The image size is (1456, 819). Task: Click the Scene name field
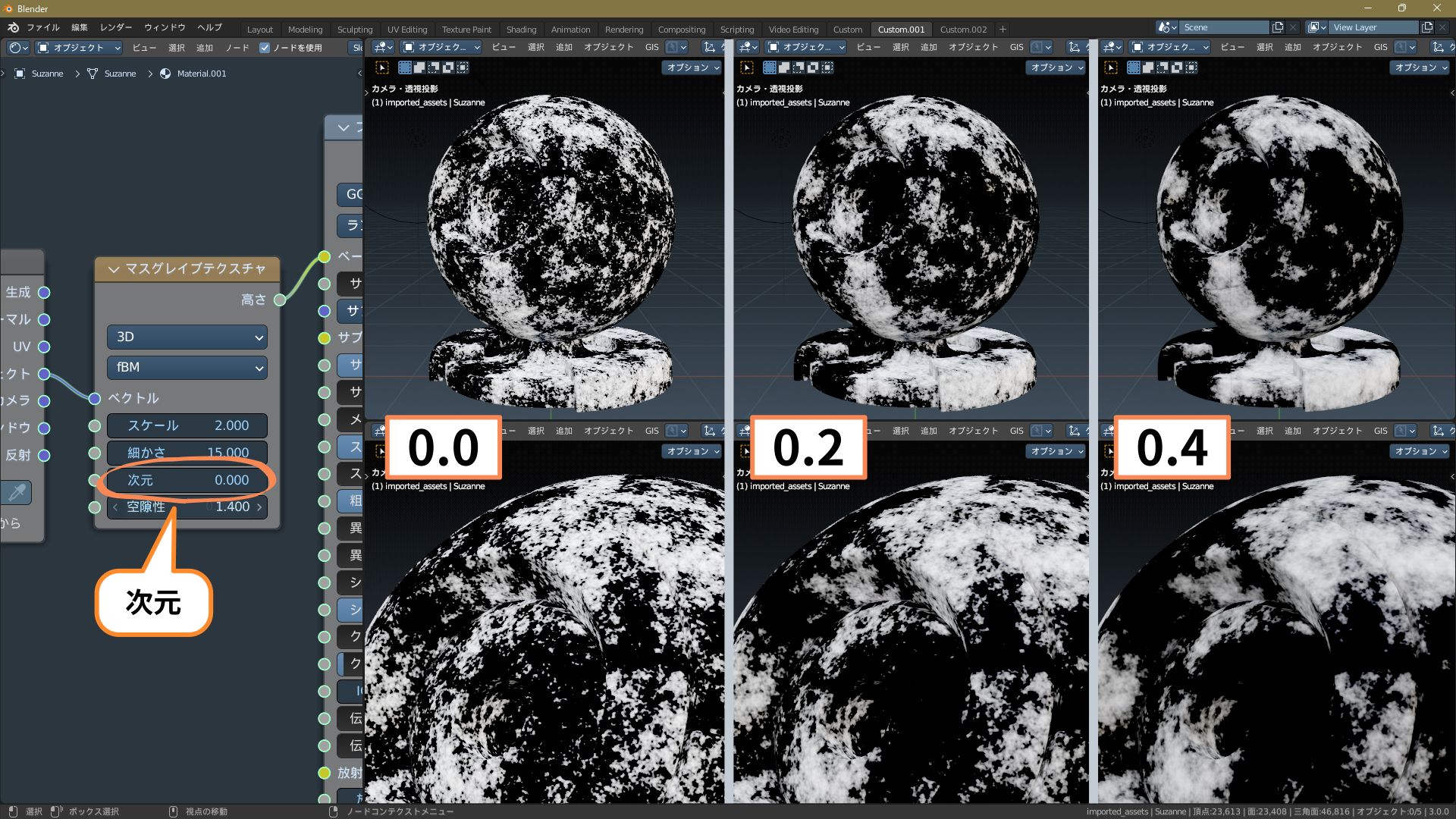1224,27
